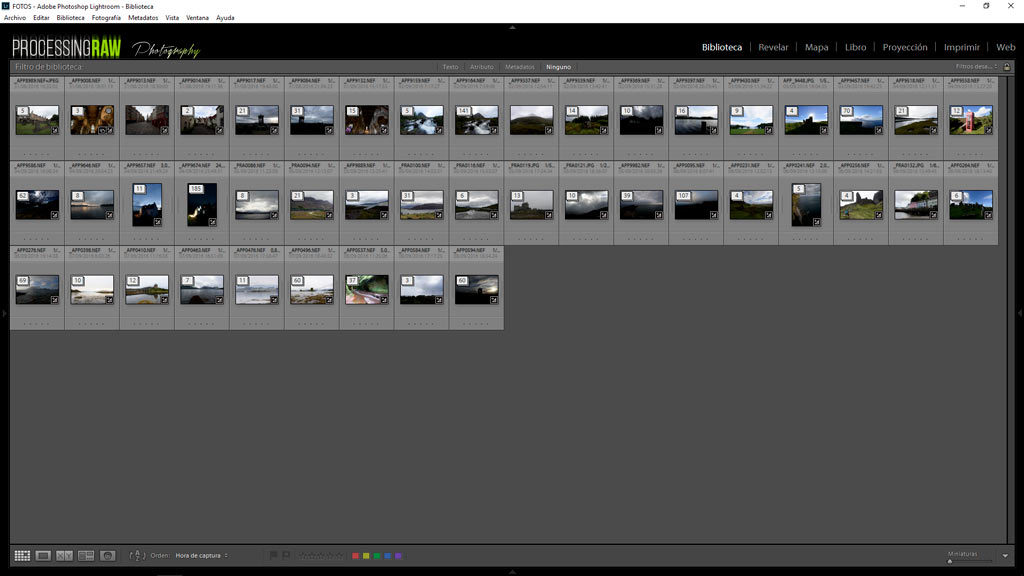Click the filter lock icon

[x=1006, y=67]
